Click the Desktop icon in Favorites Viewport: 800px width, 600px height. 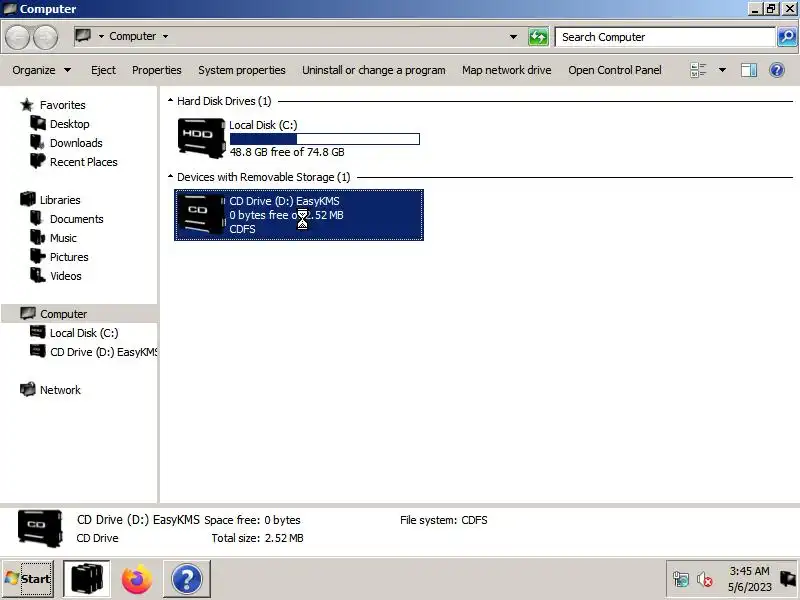(x=38, y=123)
